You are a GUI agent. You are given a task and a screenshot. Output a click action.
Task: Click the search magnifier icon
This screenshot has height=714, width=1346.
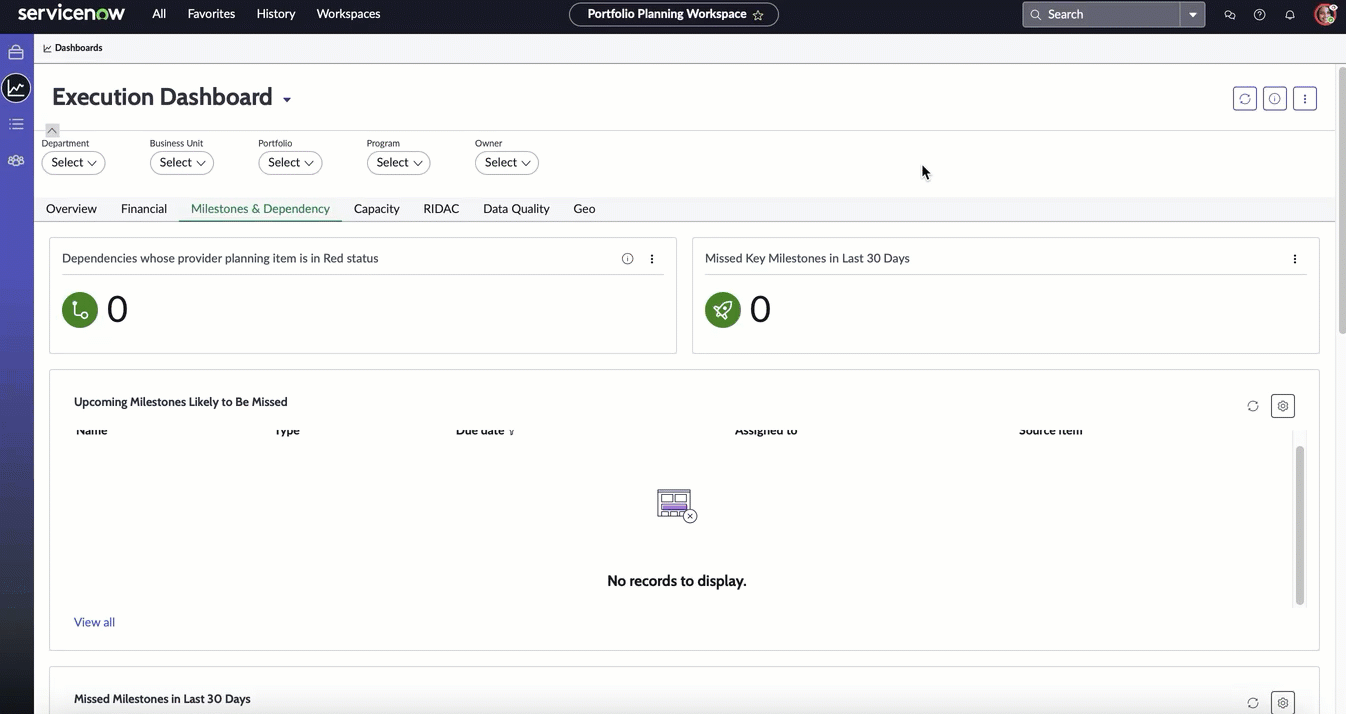pyautogui.click(x=1036, y=15)
